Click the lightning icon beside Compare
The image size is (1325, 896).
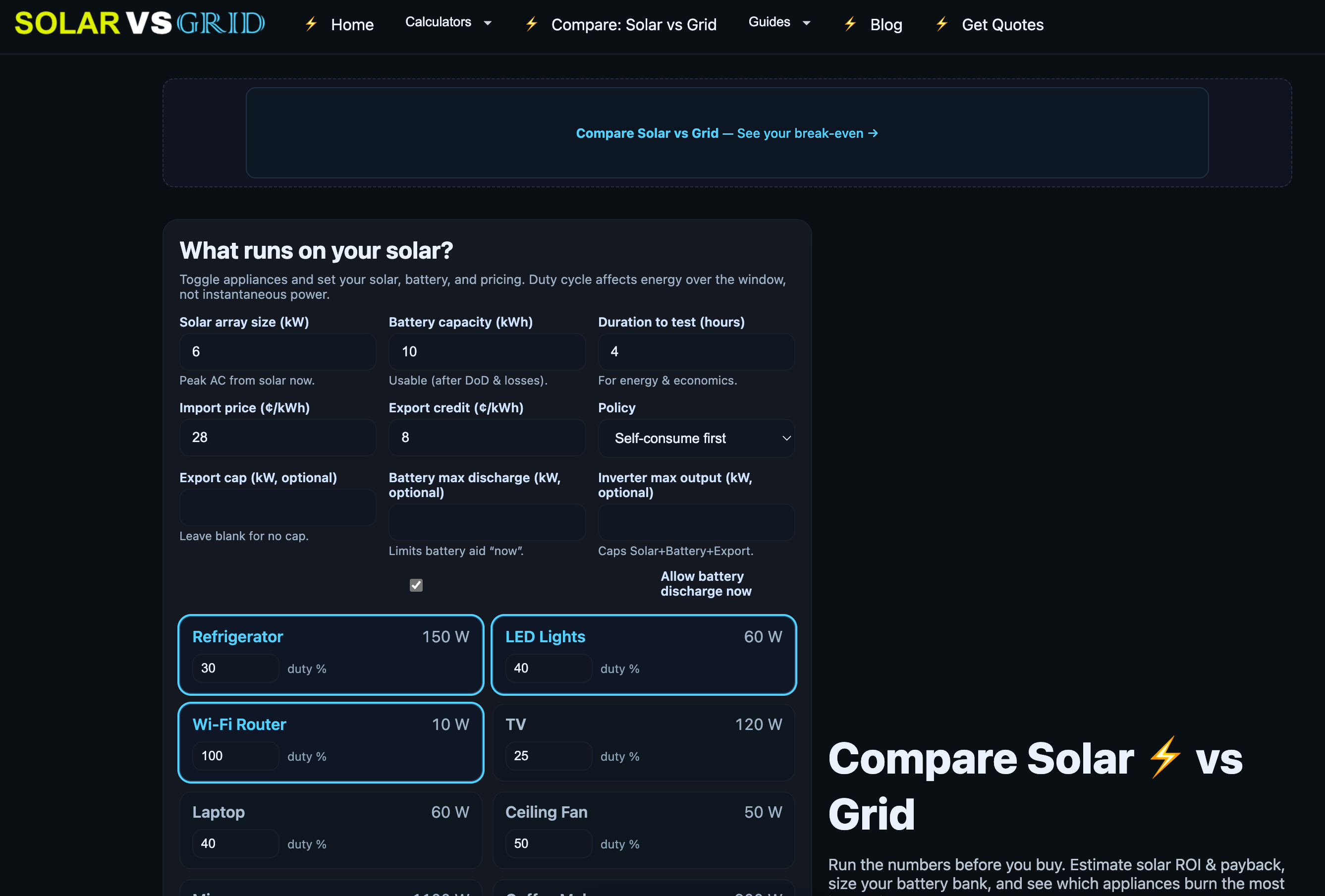coord(531,24)
